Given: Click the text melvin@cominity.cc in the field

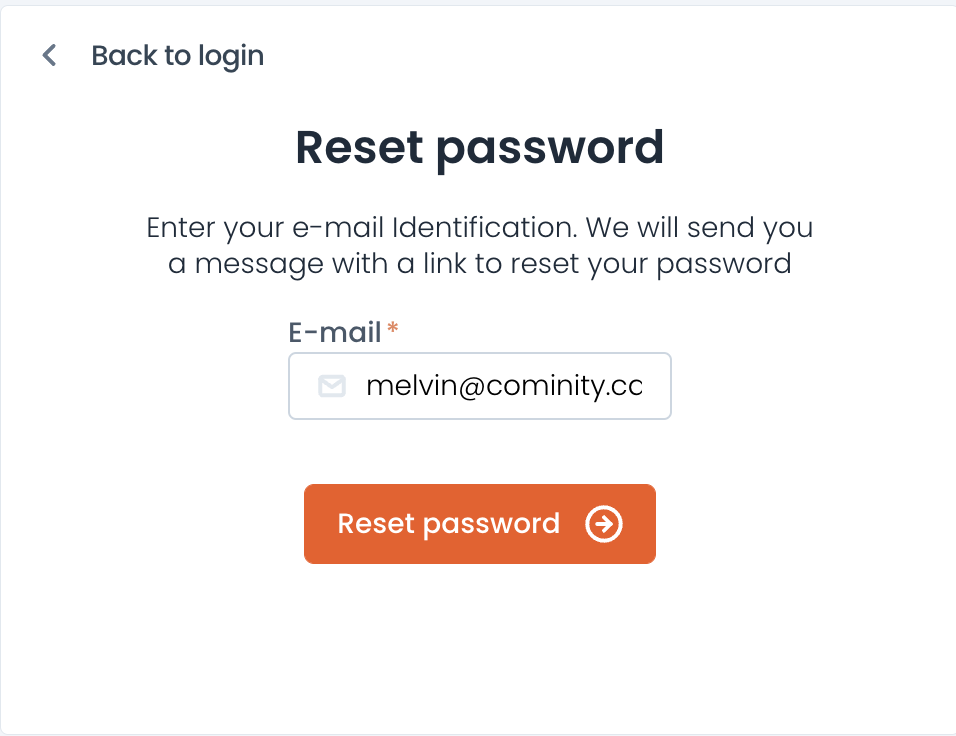Looking at the screenshot, I should [x=504, y=386].
